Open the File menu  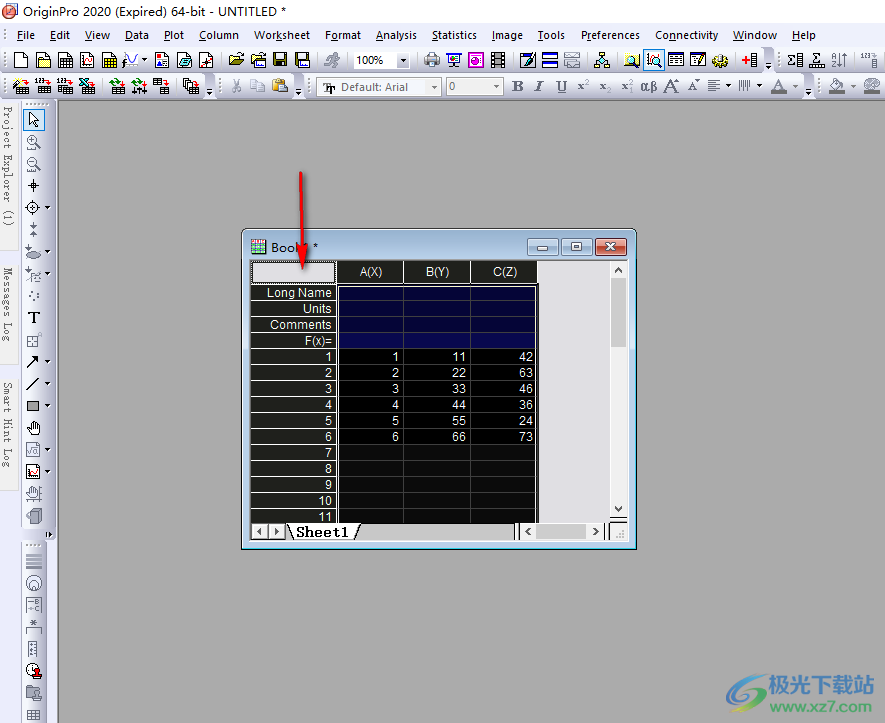pos(26,35)
